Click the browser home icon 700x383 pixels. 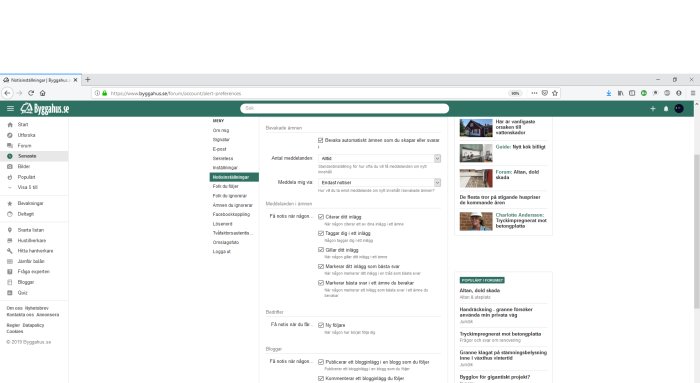(x=42, y=93)
